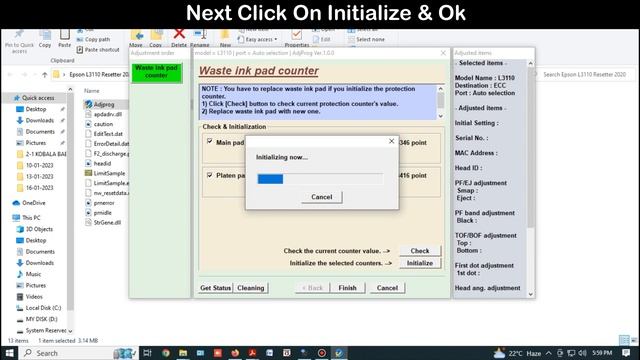Viewport: 640px width, 360px height.
Task: Click Paste shortcut in the ribbon
Action: click(98, 50)
